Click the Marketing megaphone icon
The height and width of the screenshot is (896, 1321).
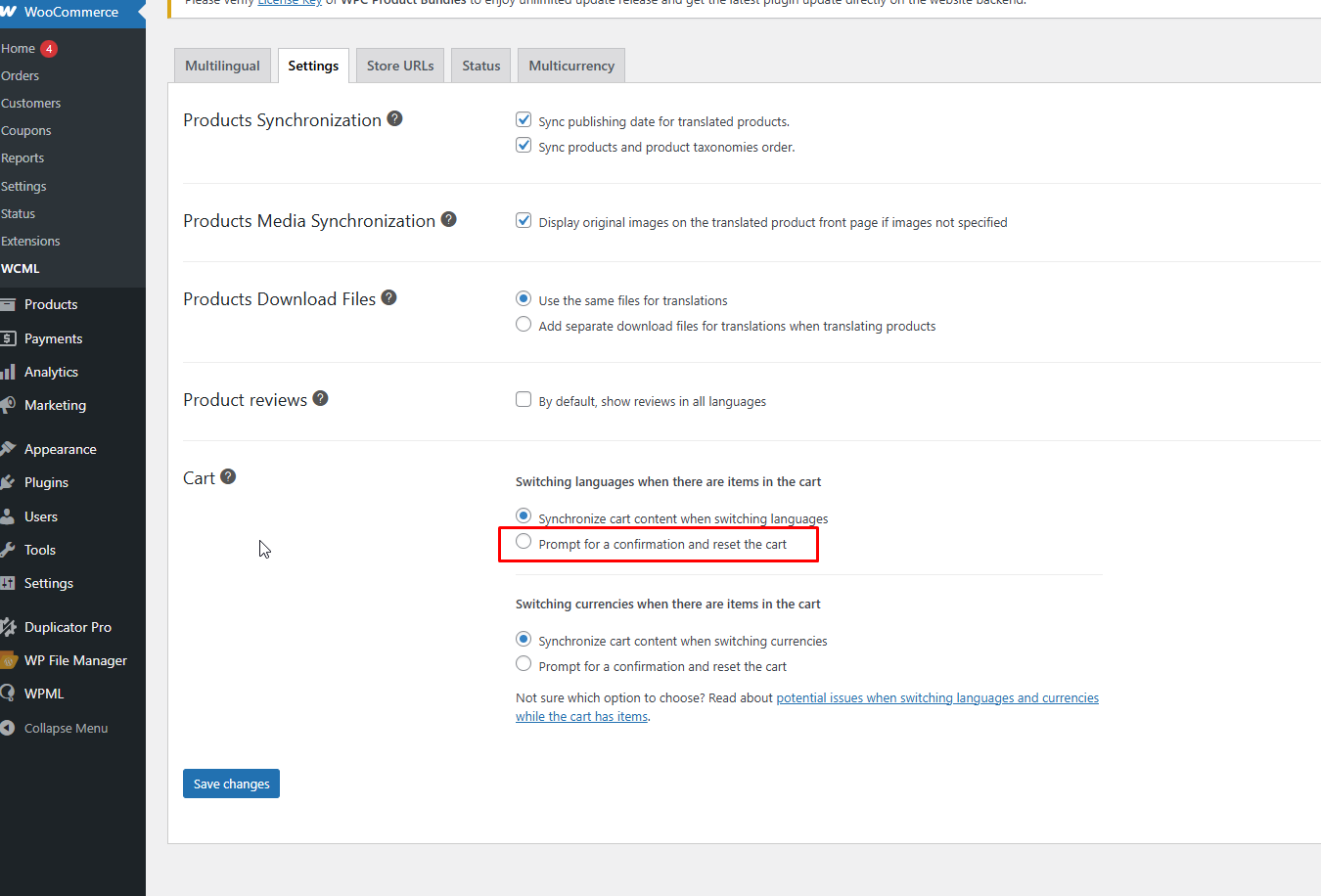pos(8,405)
